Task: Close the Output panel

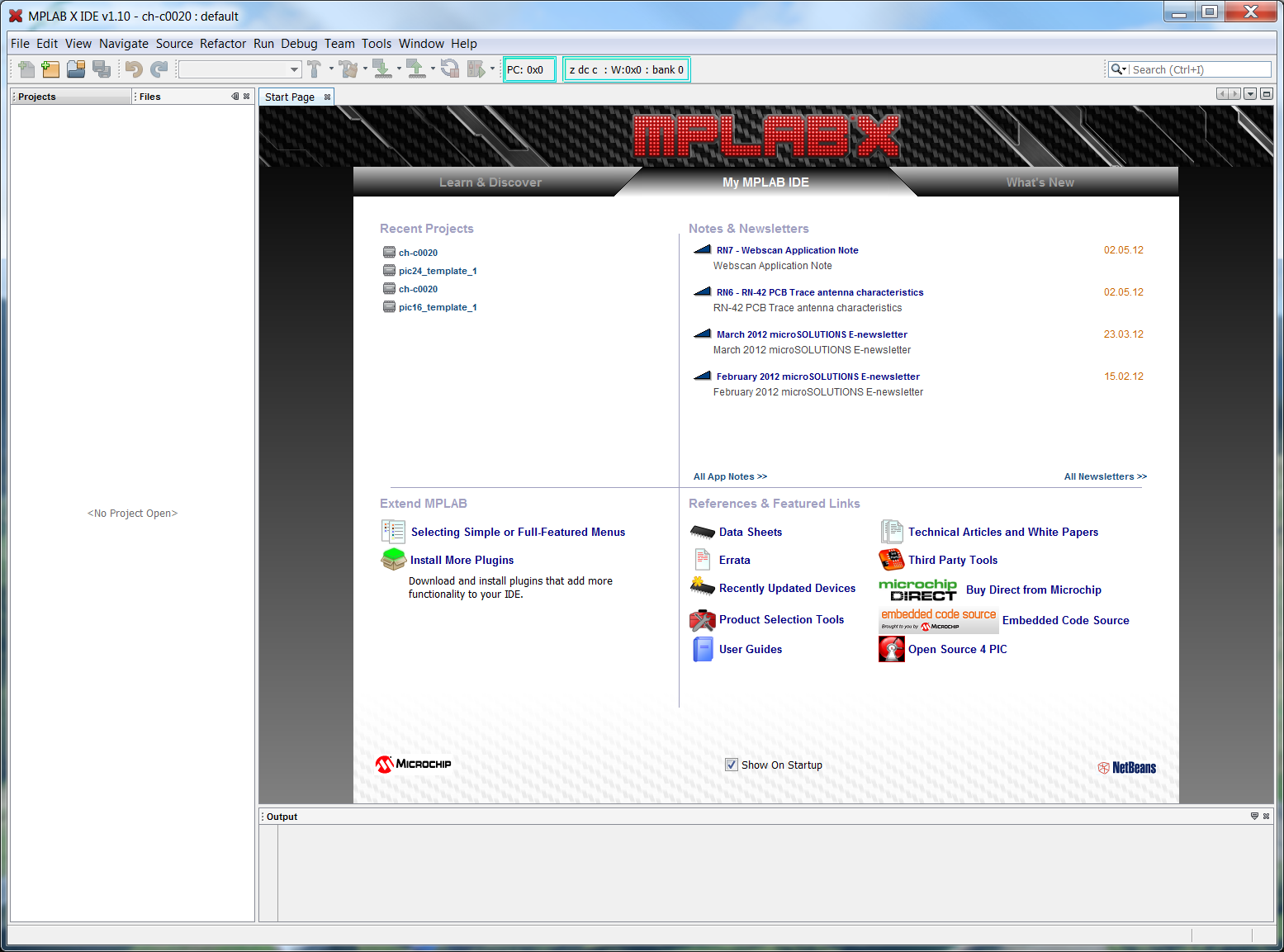Action: coord(1266,817)
